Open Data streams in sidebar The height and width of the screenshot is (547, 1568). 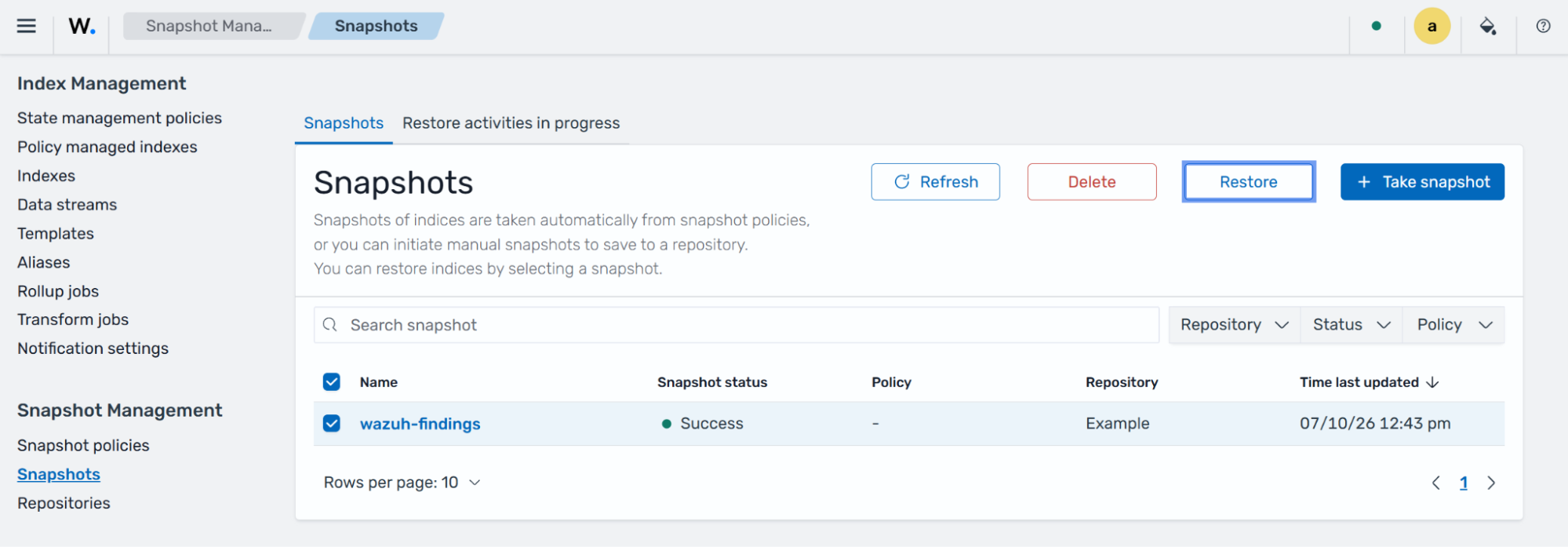pyautogui.click(x=67, y=205)
